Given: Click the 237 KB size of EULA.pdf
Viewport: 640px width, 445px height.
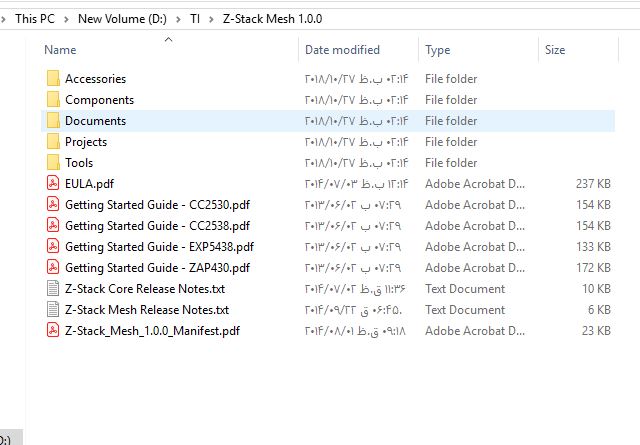Looking at the screenshot, I should (593, 184).
